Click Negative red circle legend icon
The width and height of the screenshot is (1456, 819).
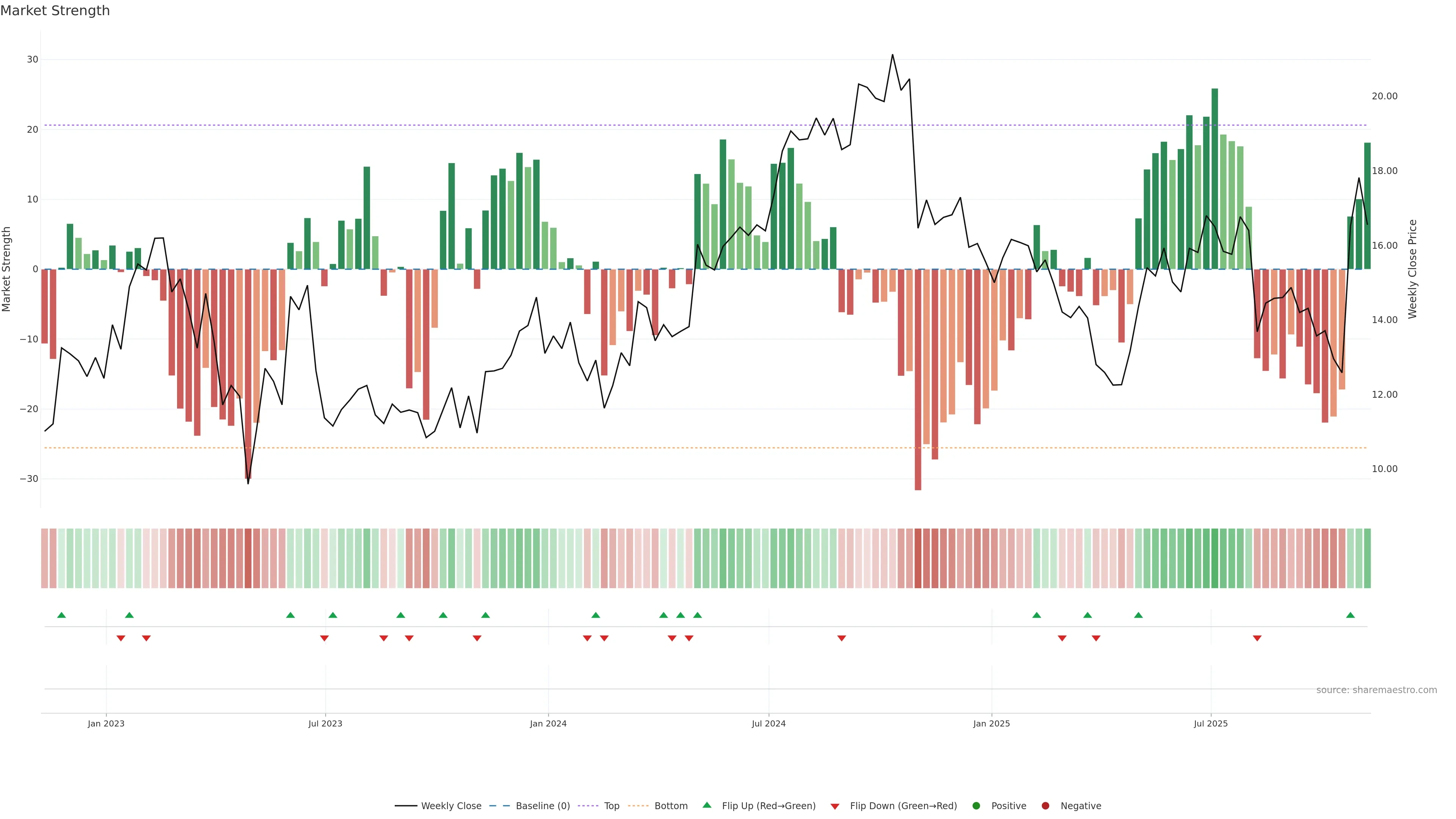(x=1045, y=805)
